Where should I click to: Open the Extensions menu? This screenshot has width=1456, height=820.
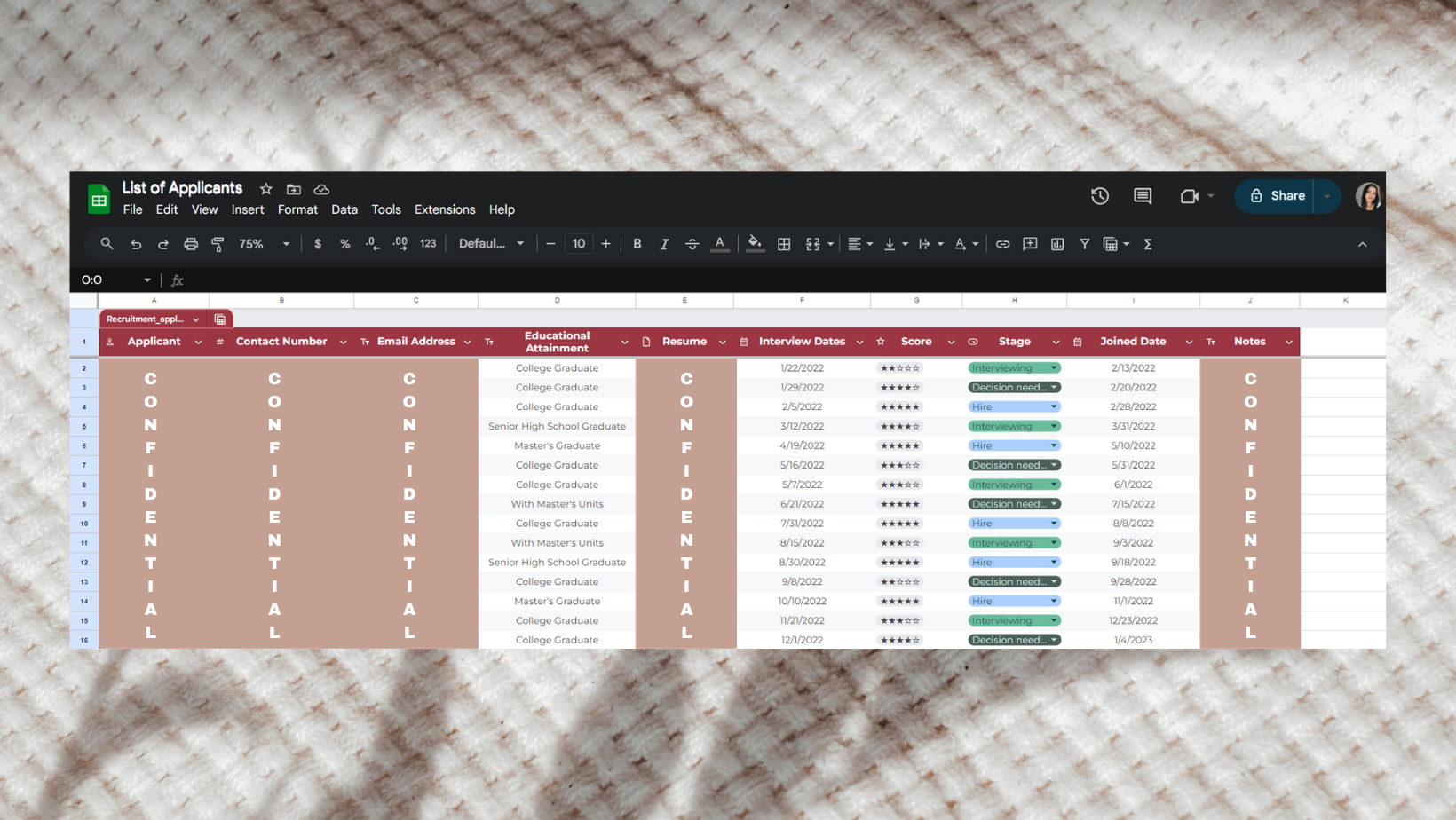(445, 209)
